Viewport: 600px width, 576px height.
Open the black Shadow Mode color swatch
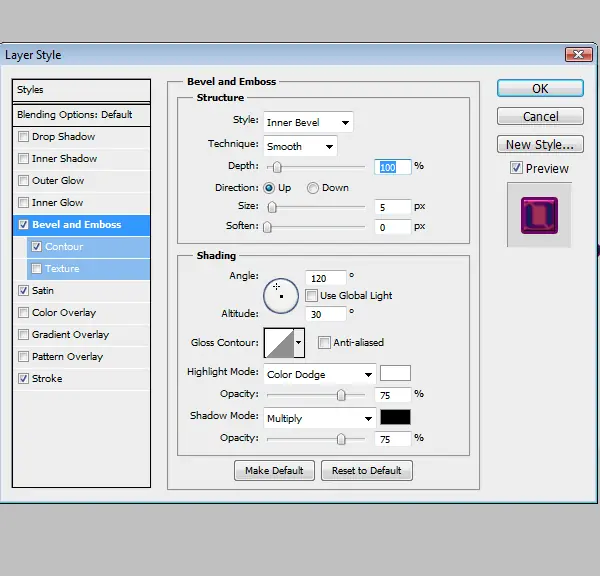pos(395,417)
